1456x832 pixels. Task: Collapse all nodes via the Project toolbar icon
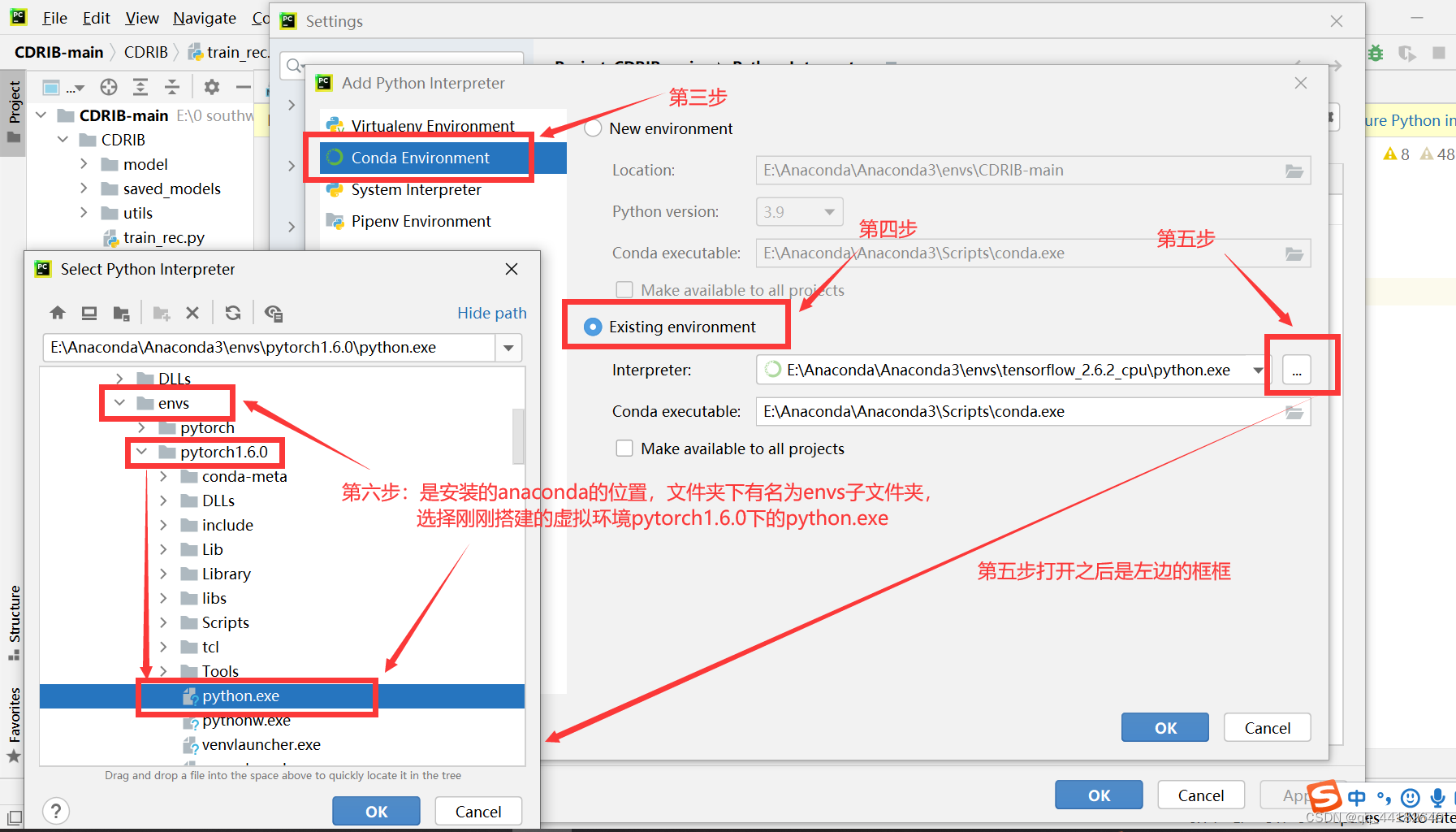pos(171,87)
